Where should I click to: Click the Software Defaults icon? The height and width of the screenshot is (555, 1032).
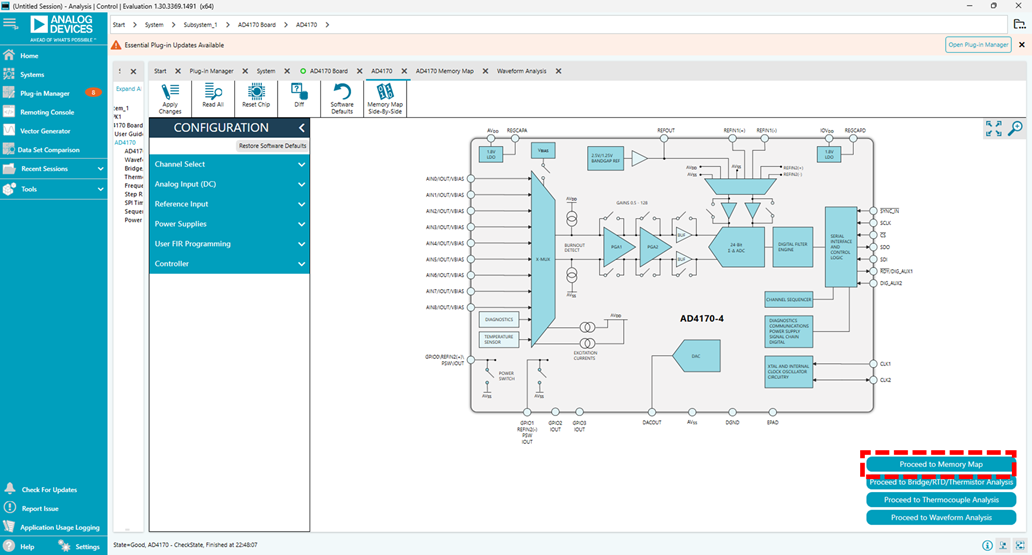point(342,97)
